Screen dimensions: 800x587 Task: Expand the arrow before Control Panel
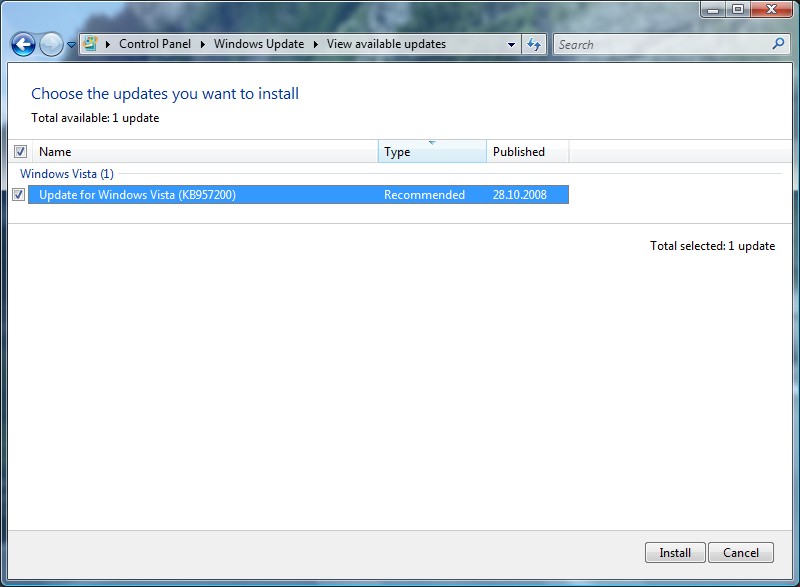tap(108, 44)
